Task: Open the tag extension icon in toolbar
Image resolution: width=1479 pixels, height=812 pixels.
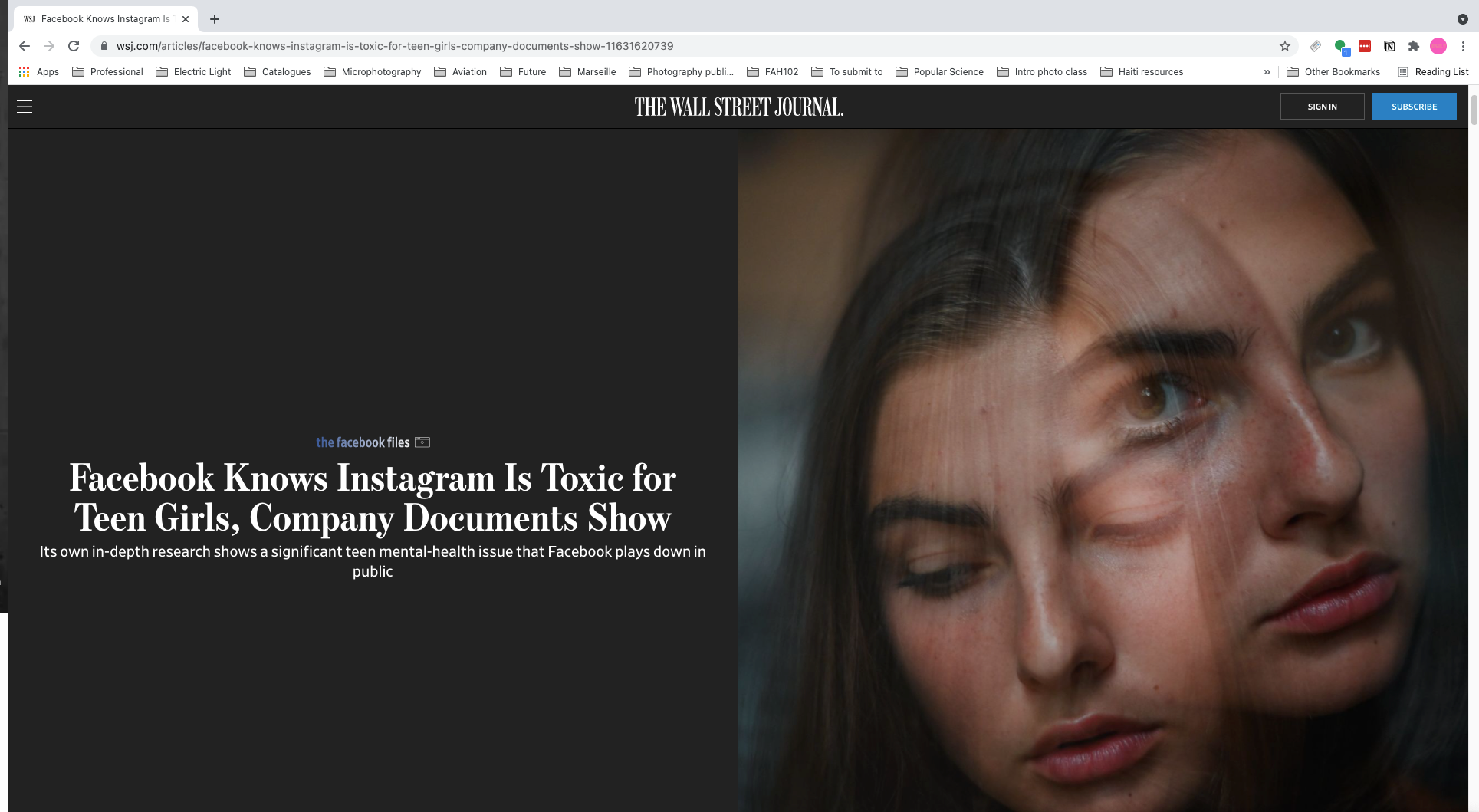Action: [x=1316, y=46]
